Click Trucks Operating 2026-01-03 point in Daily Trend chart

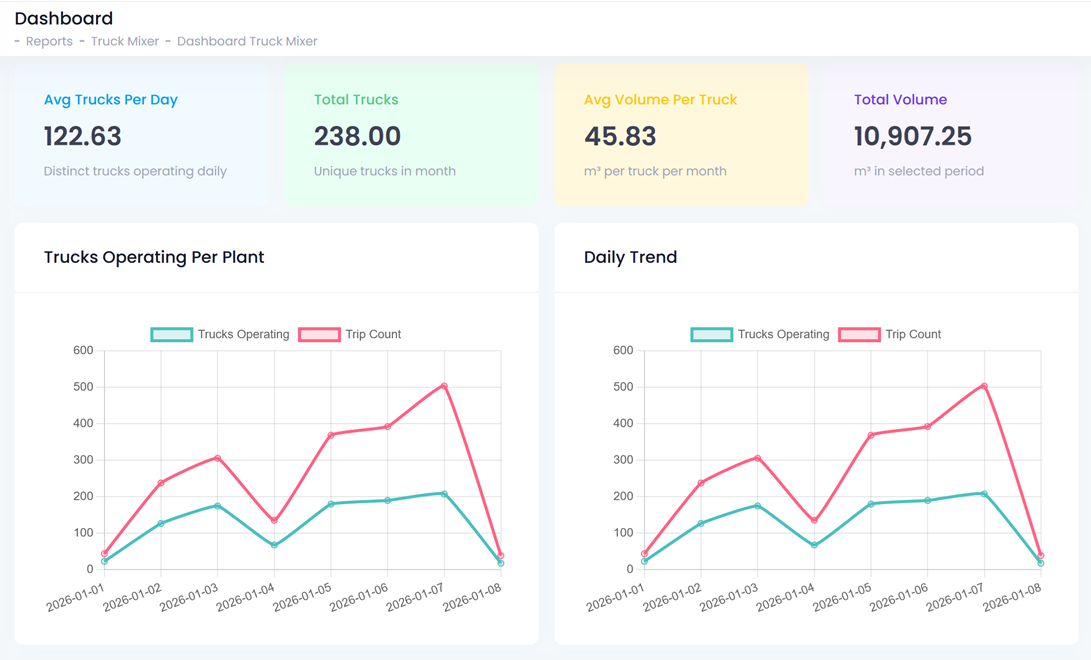[x=757, y=506]
